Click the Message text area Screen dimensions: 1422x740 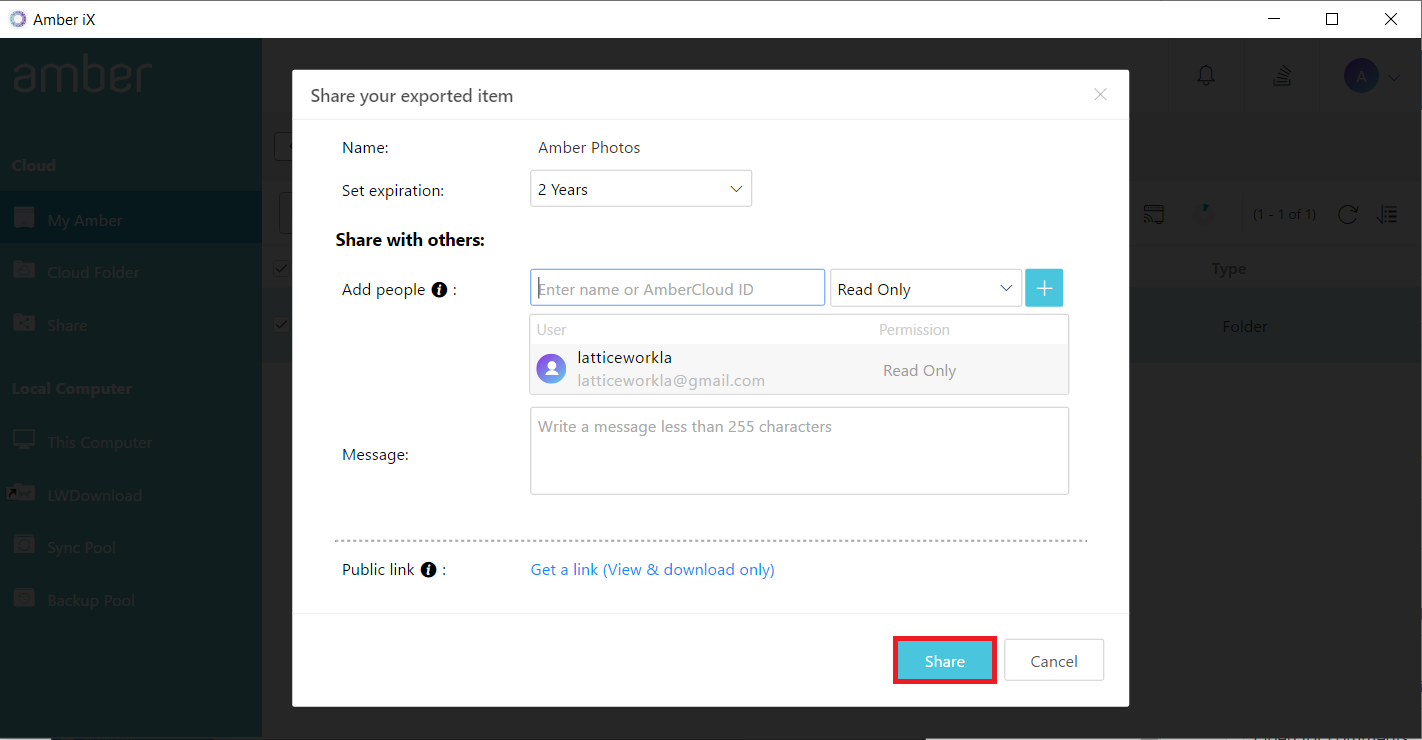pos(799,450)
